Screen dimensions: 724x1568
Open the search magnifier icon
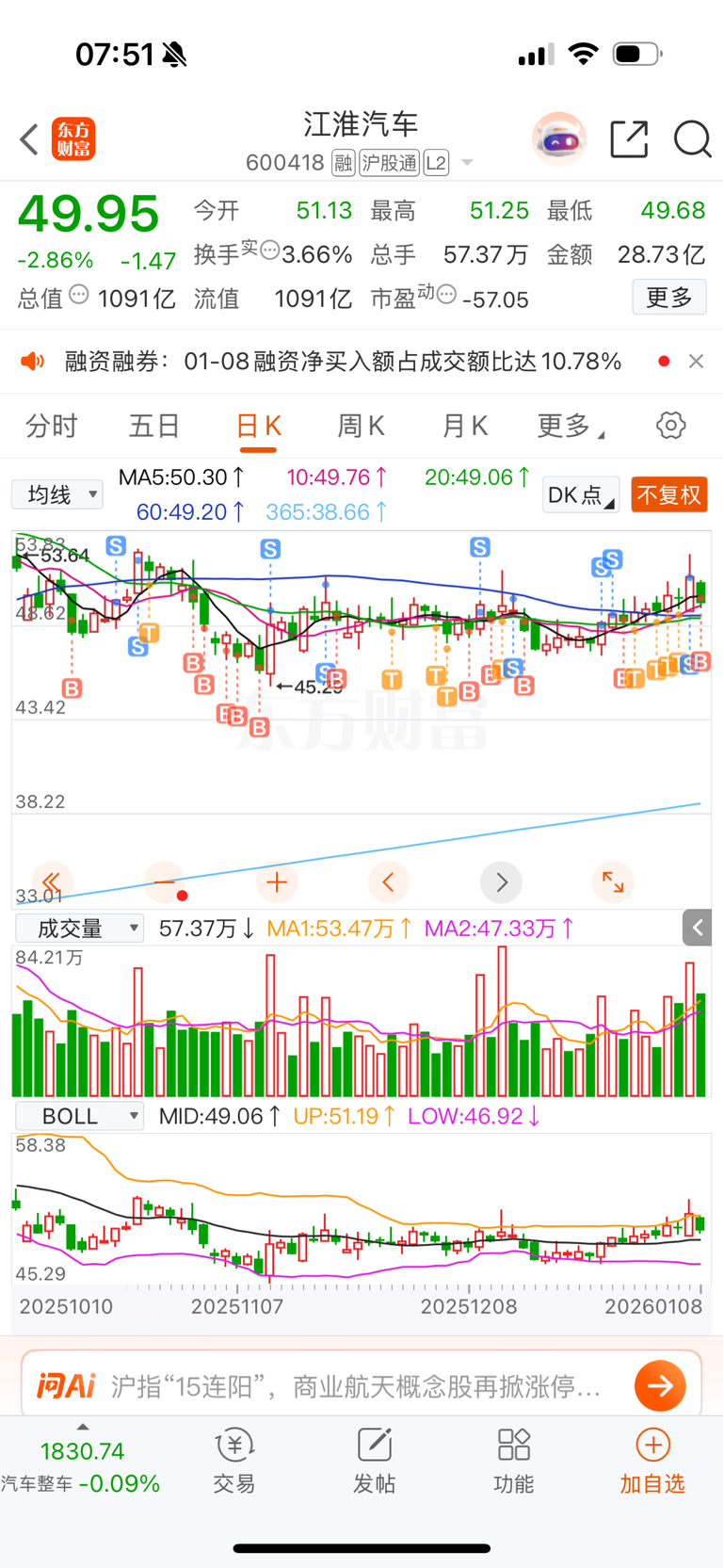[x=692, y=139]
